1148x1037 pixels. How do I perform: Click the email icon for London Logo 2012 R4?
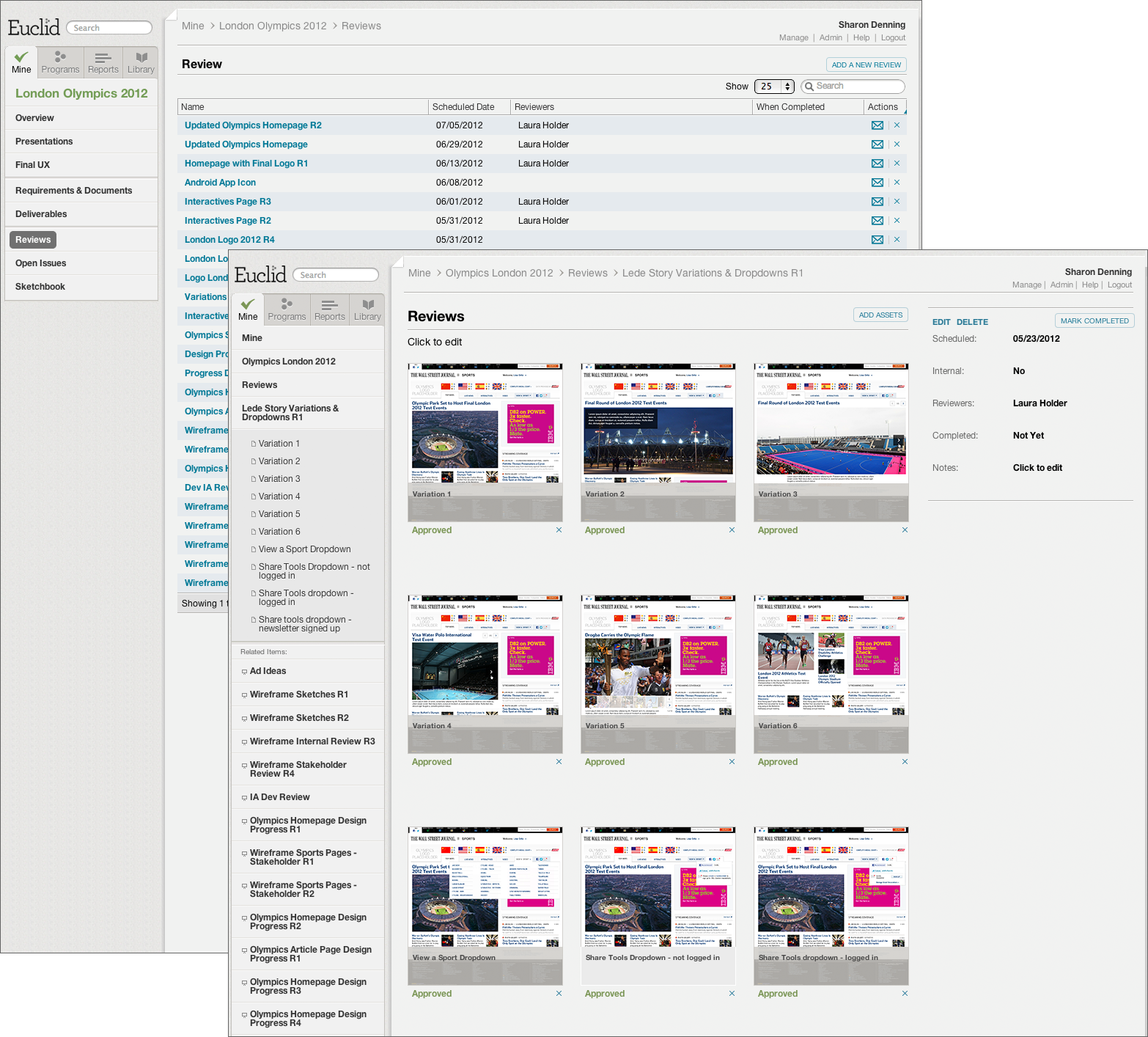tap(877, 240)
